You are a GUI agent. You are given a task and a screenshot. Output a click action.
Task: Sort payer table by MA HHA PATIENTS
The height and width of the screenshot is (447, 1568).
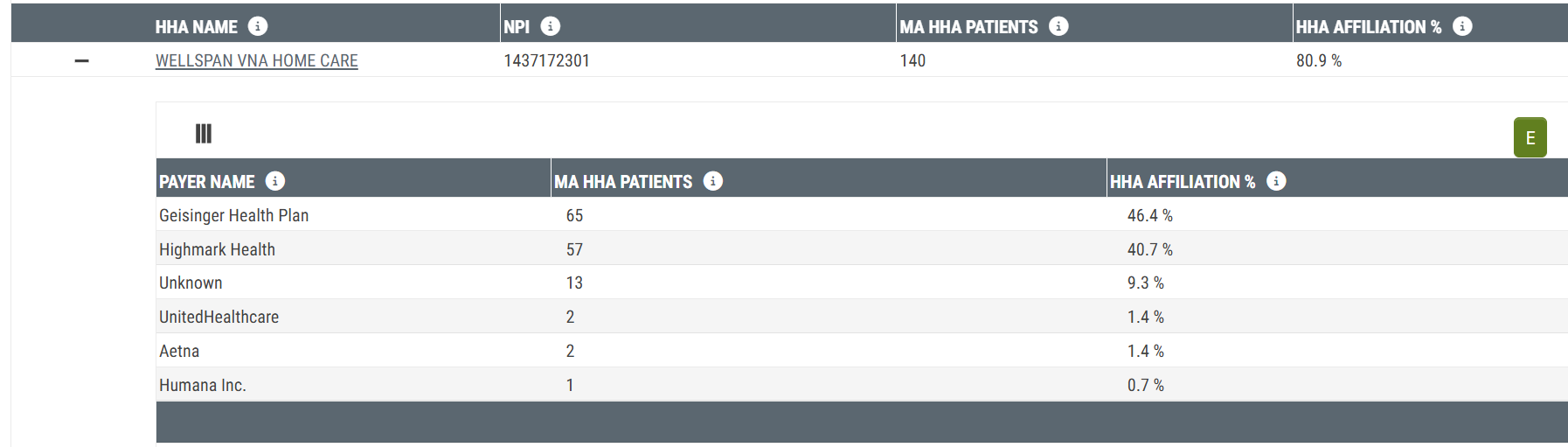[623, 182]
